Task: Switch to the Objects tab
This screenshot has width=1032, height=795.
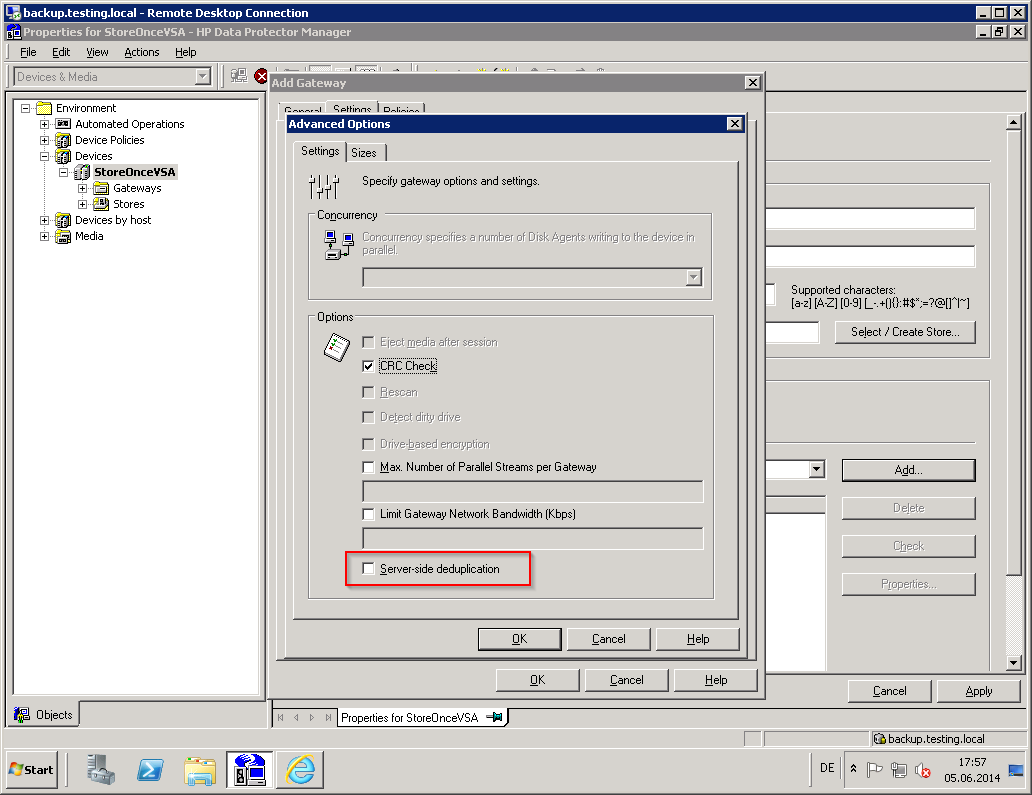Action: (x=45, y=715)
